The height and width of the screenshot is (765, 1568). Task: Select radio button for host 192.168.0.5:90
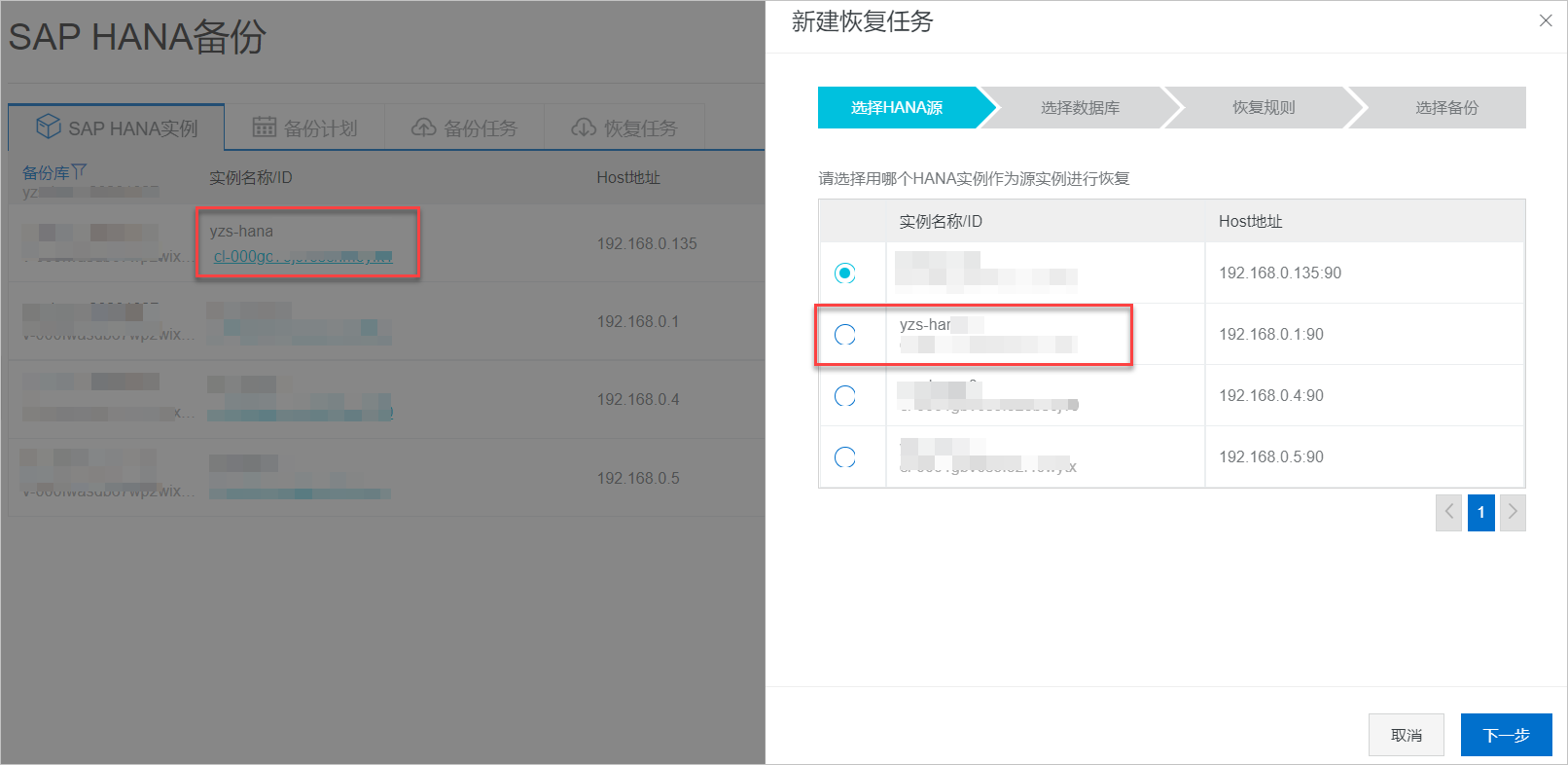coord(845,457)
